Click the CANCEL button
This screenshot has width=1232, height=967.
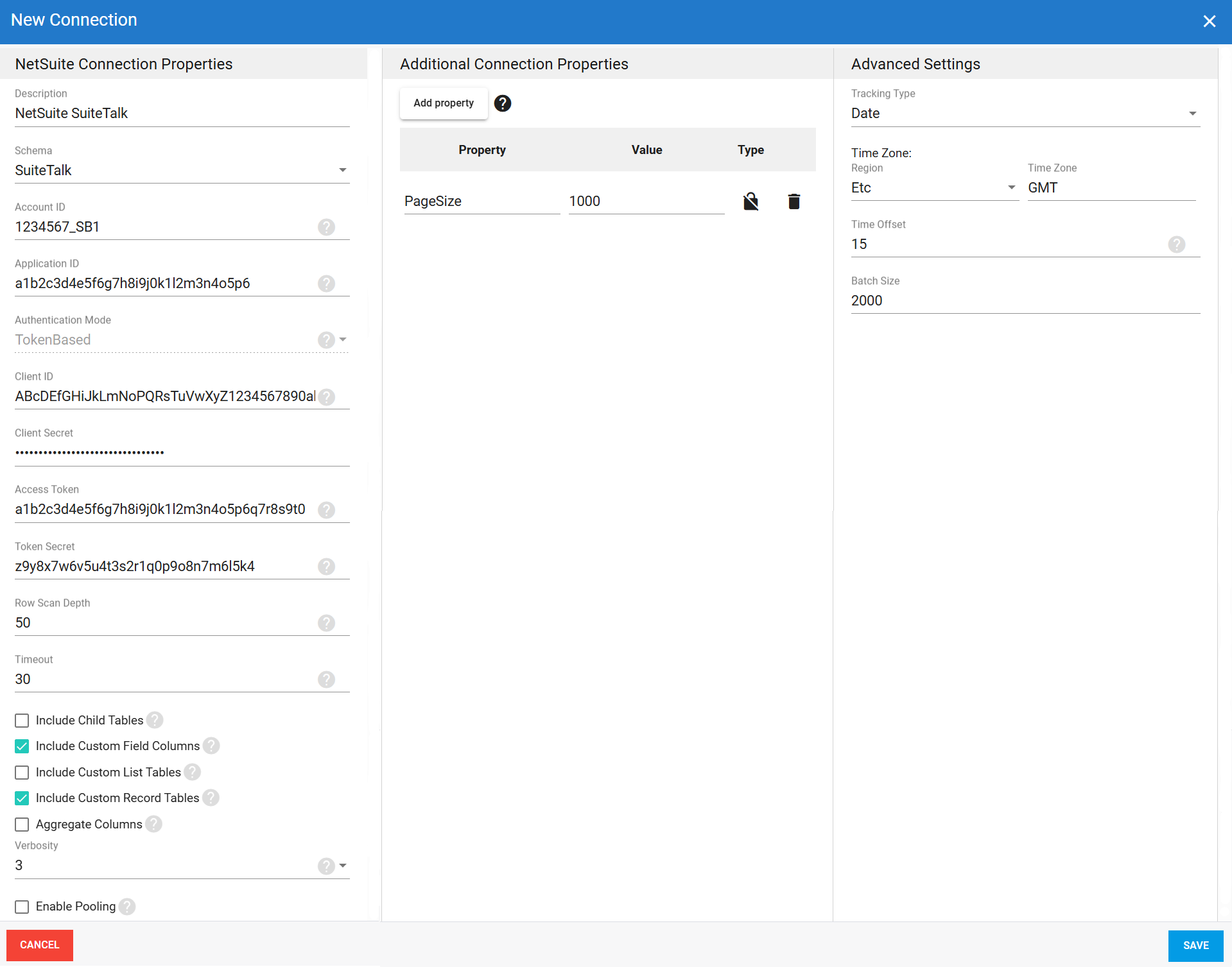click(x=40, y=945)
